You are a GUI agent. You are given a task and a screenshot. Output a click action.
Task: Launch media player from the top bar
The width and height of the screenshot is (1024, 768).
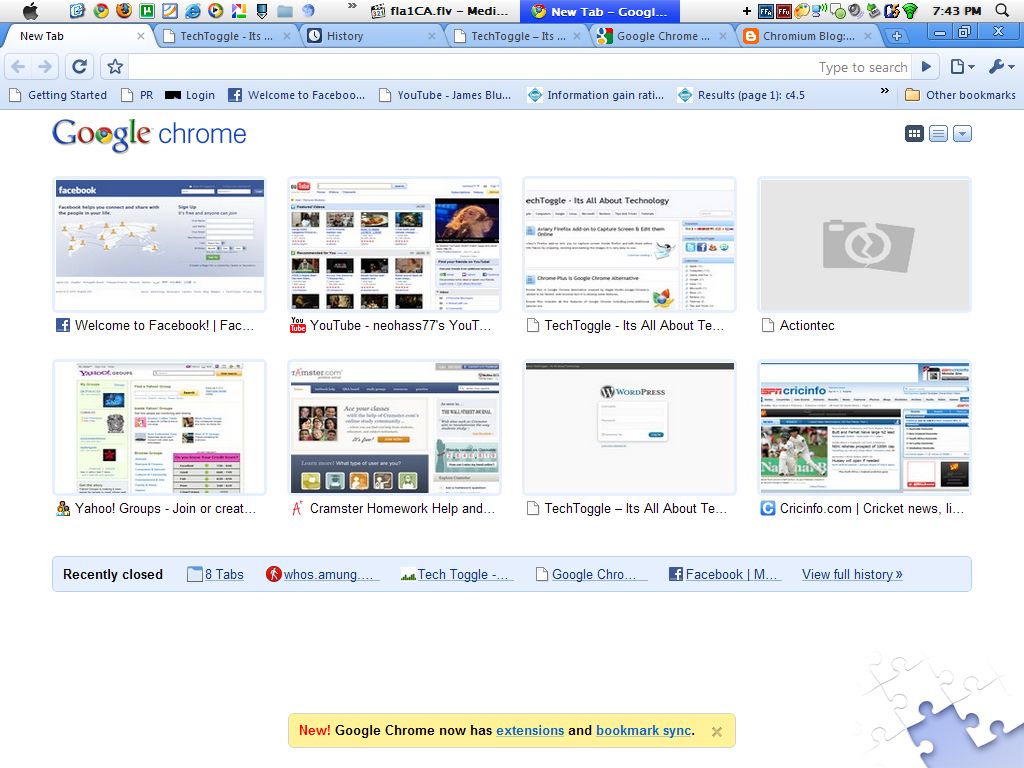coord(216,10)
